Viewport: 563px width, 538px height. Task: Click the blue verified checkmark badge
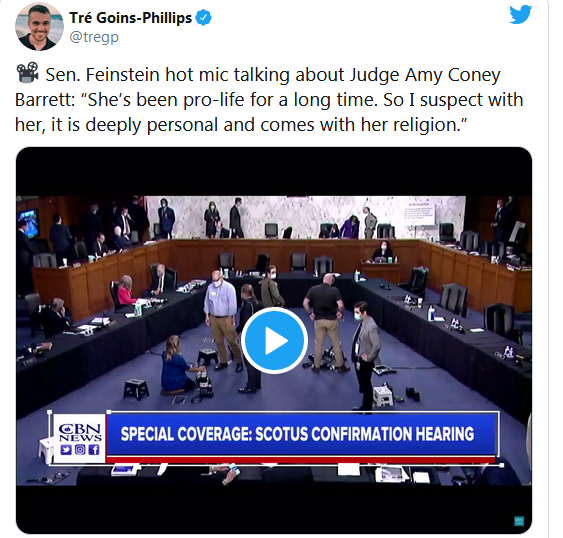click(203, 18)
